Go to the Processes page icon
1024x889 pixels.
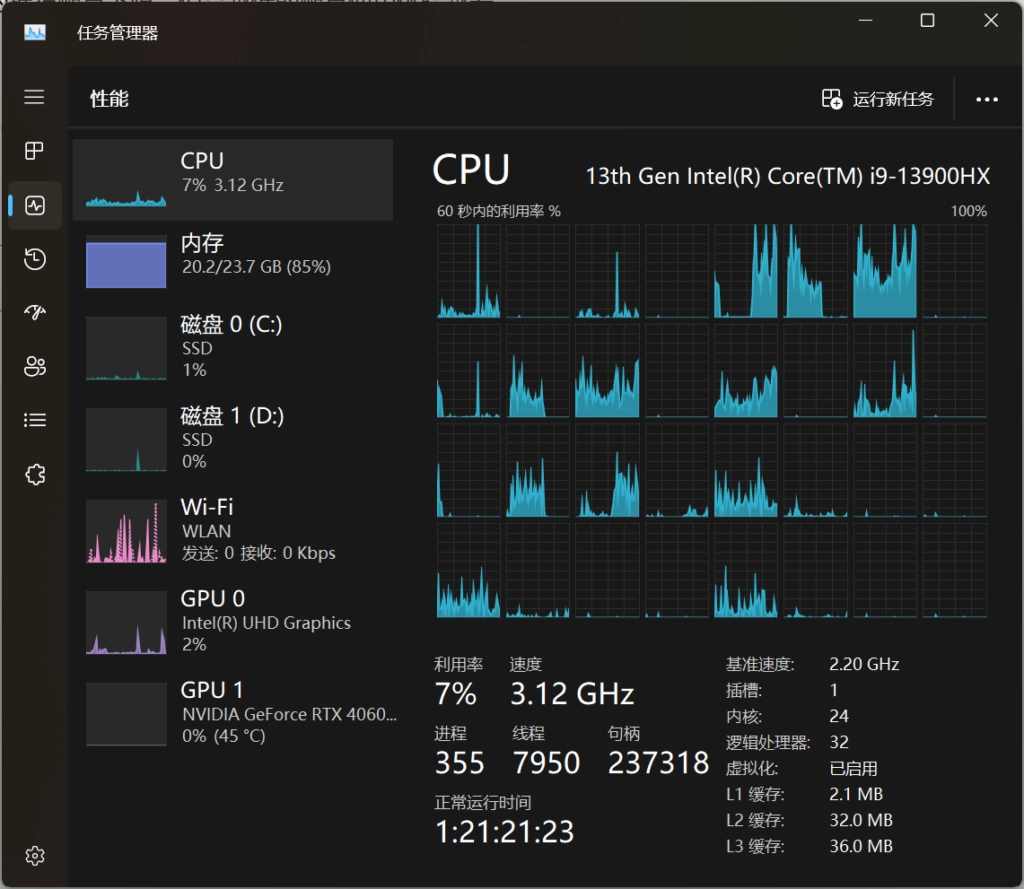click(35, 151)
